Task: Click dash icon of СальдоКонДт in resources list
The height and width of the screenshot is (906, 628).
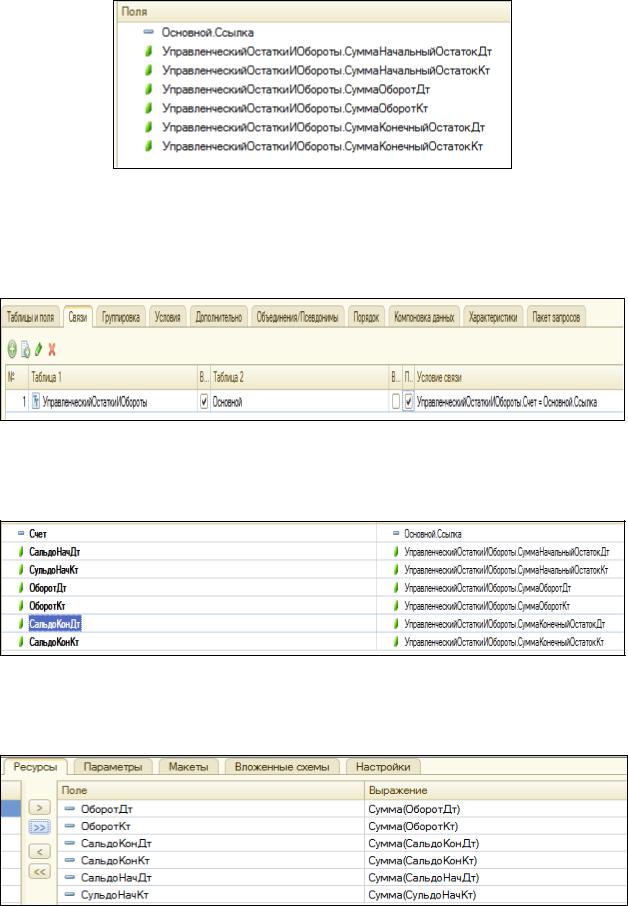Action: [70, 843]
